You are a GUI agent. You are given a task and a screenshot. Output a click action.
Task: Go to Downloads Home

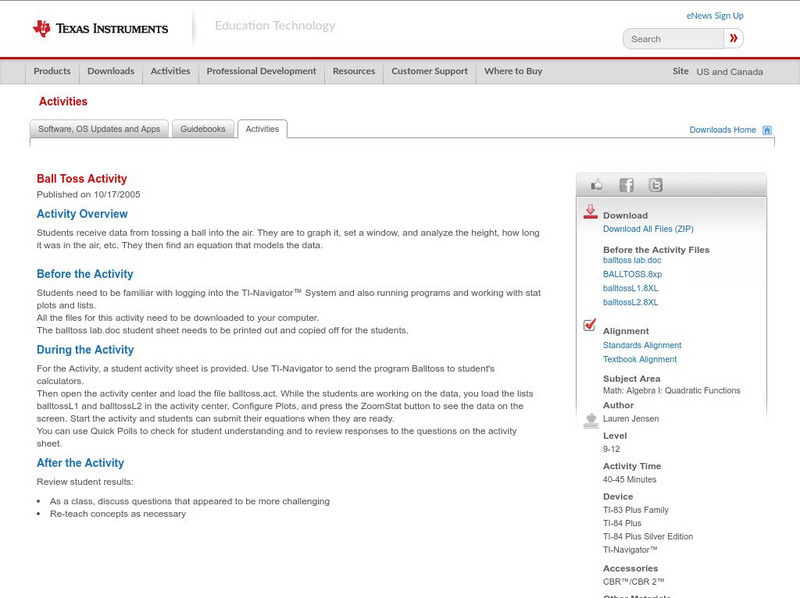click(x=722, y=130)
